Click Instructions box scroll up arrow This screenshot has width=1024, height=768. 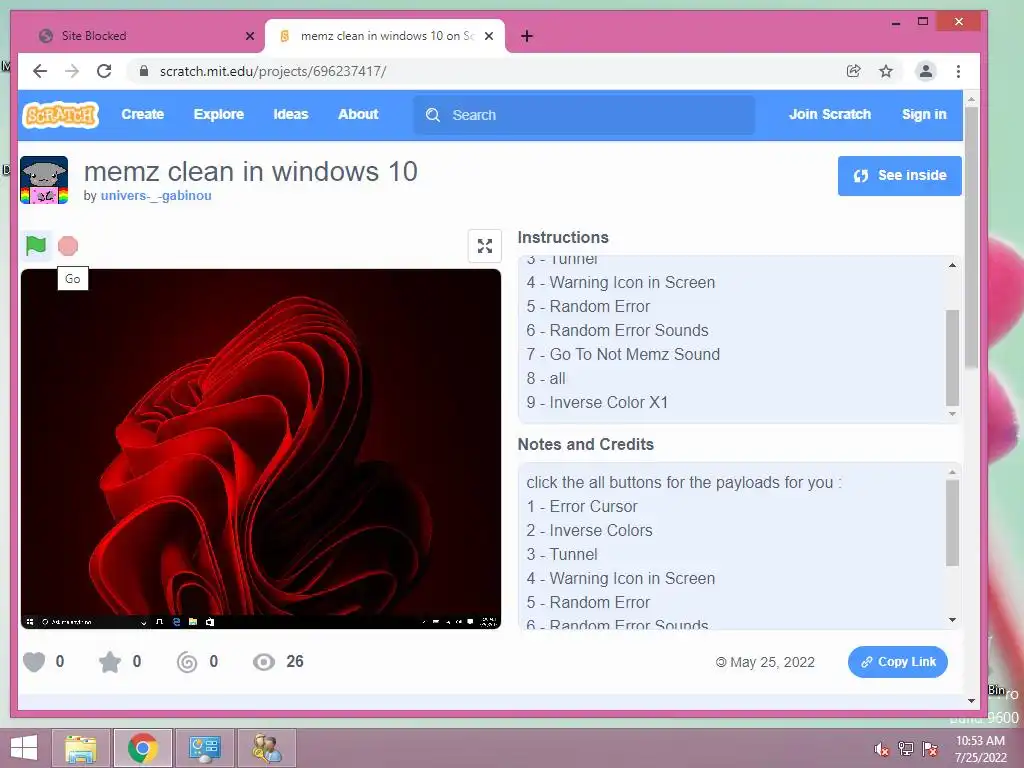pos(952,265)
